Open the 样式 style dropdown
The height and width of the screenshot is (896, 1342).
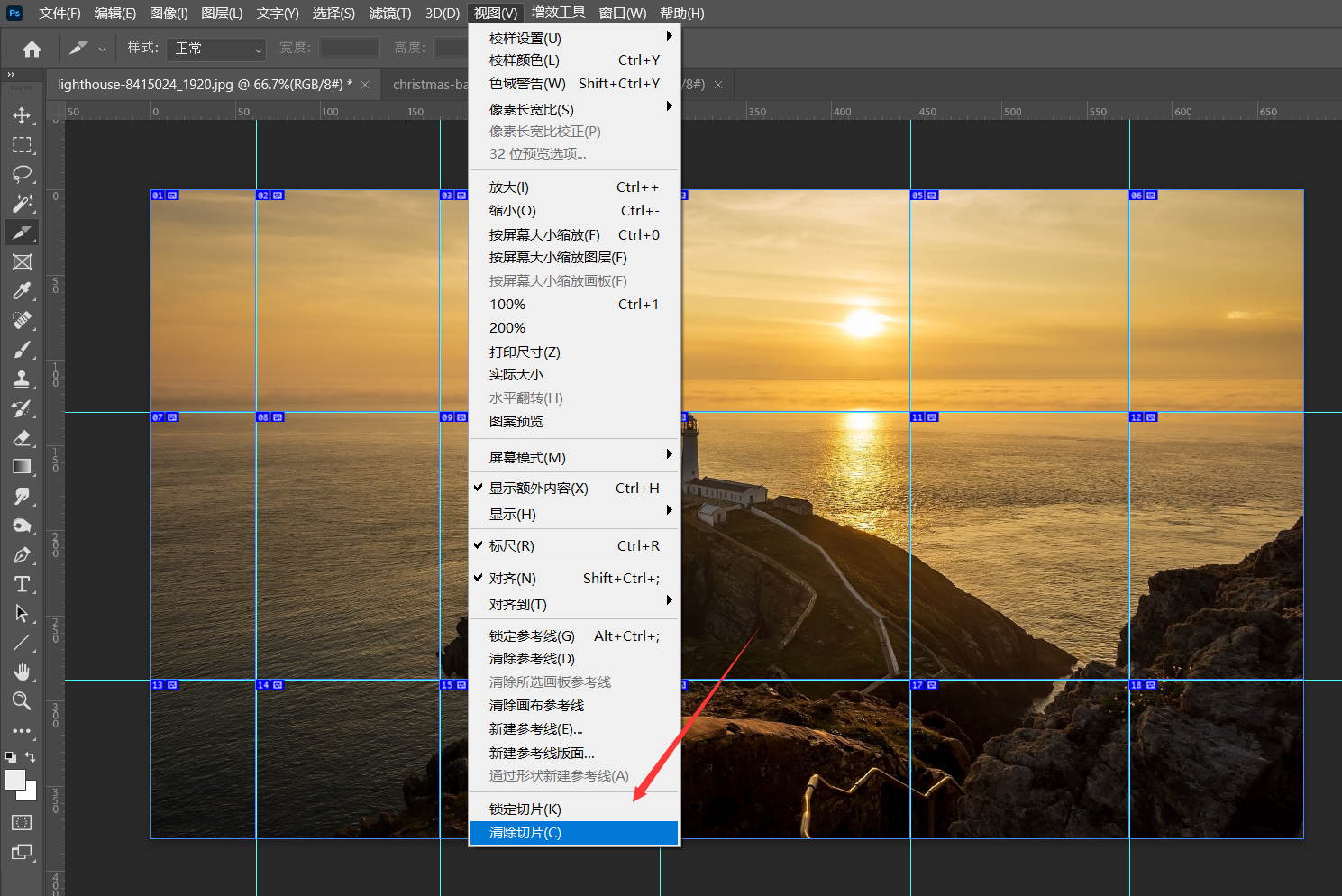pyautogui.click(x=217, y=49)
